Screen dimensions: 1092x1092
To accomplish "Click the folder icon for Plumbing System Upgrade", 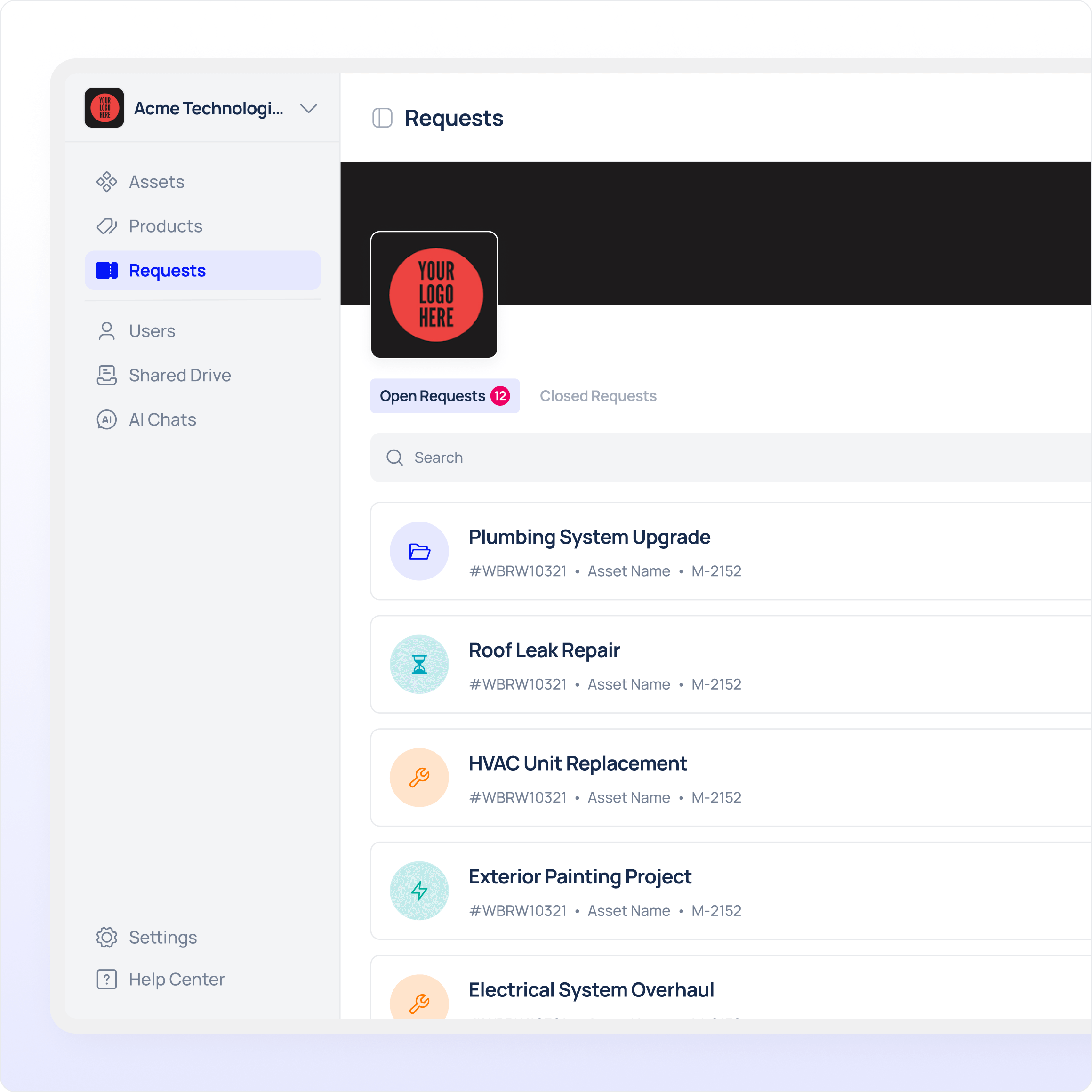I will pyautogui.click(x=419, y=551).
